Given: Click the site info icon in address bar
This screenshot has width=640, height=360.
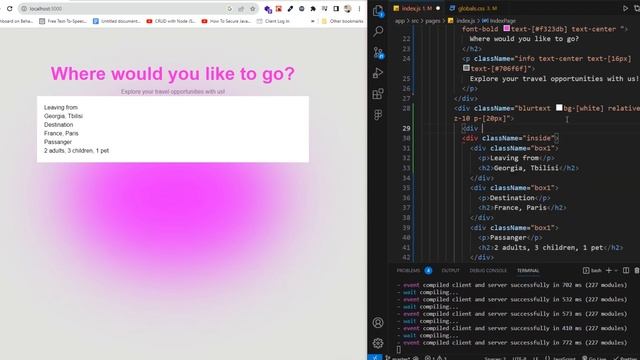Looking at the screenshot, I should [x=24, y=9].
